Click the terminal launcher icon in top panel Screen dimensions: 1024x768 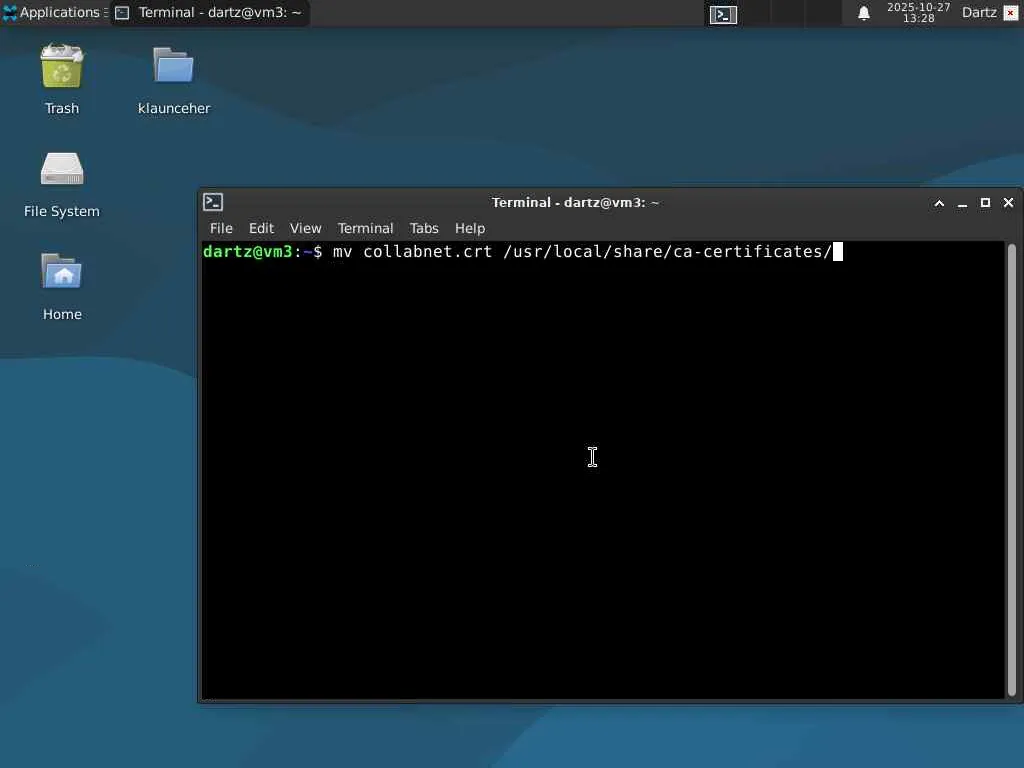click(x=723, y=14)
